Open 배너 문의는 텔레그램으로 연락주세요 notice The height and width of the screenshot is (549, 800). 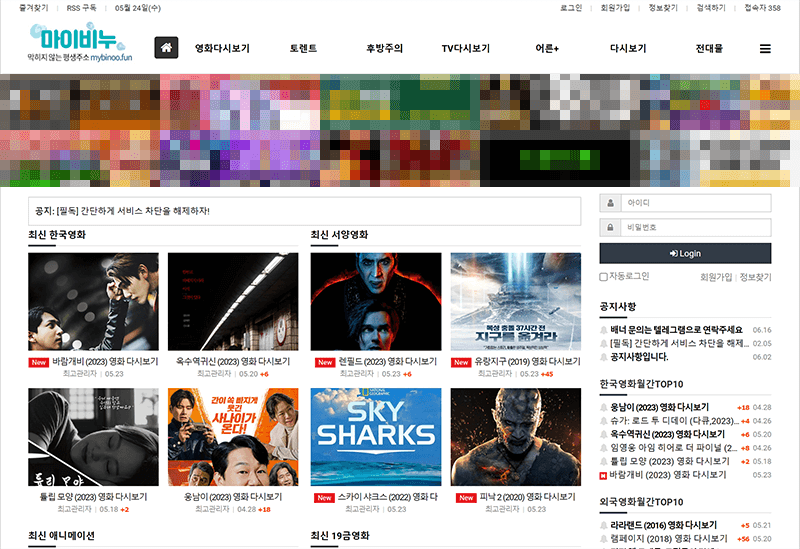pos(677,330)
